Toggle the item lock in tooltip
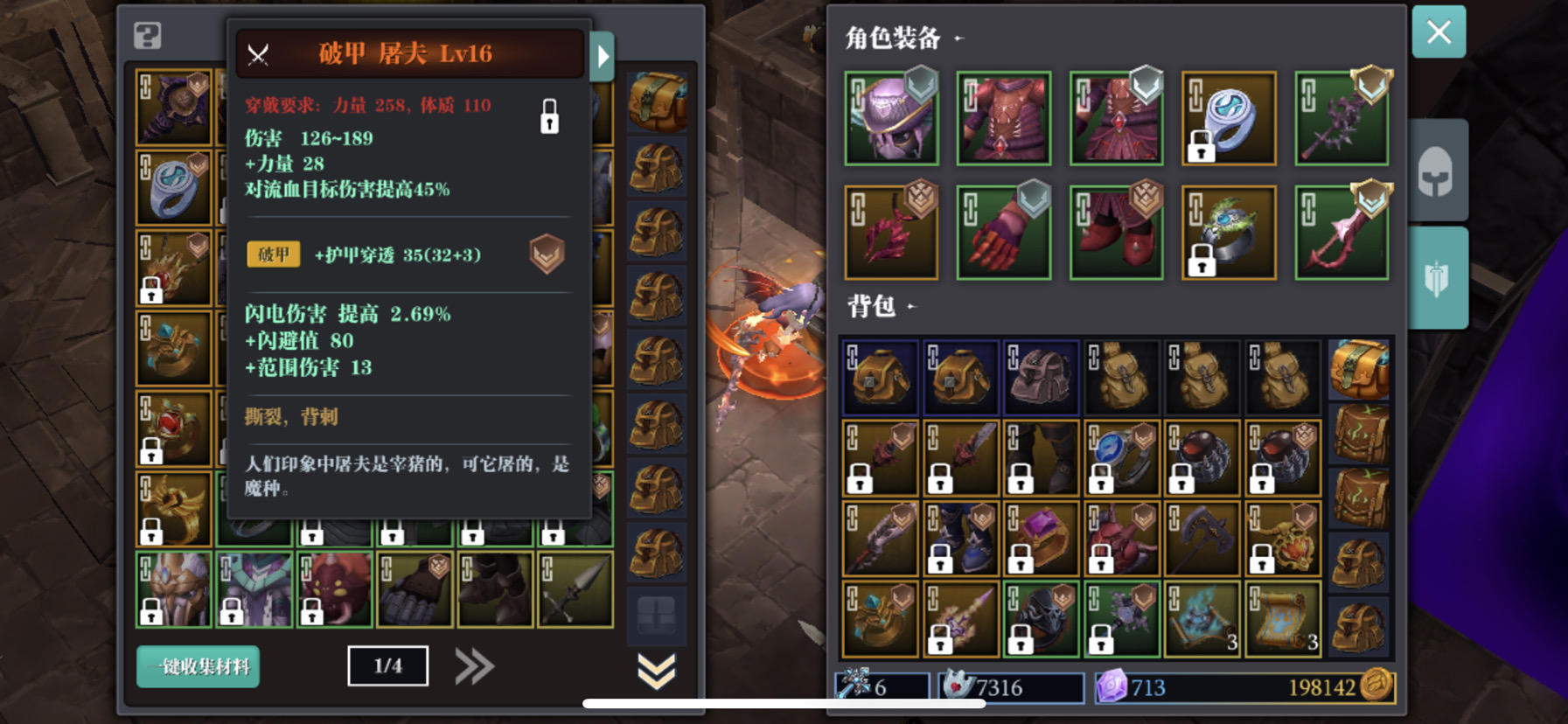The height and width of the screenshot is (724, 1568). click(x=549, y=116)
